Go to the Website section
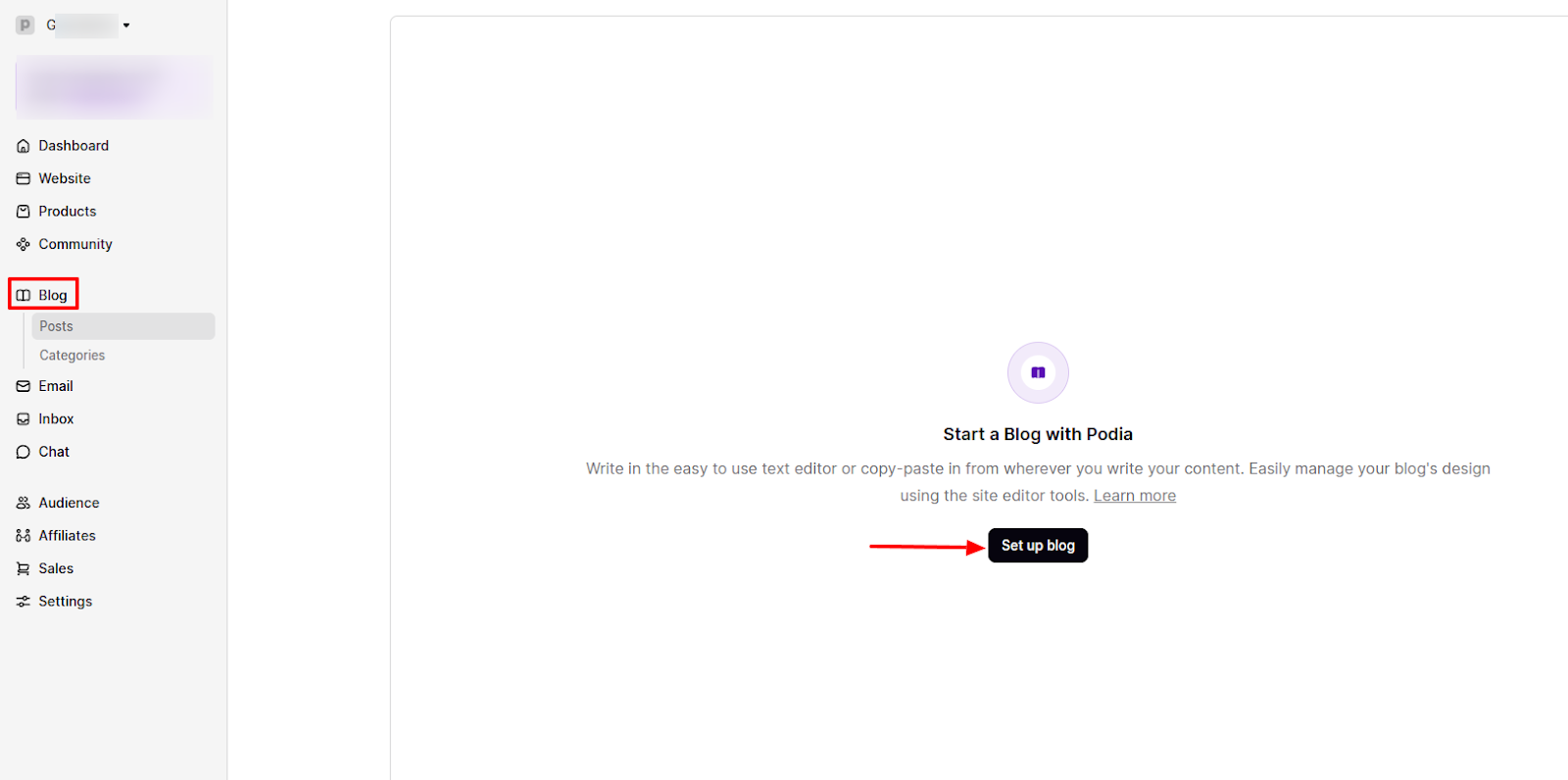1568x780 pixels. point(65,178)
